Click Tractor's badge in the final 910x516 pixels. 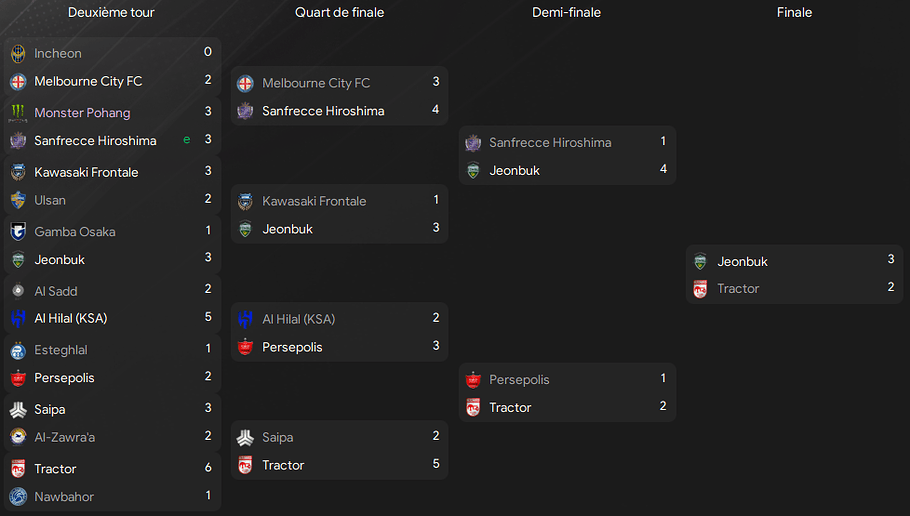click(x=700, y=289)
